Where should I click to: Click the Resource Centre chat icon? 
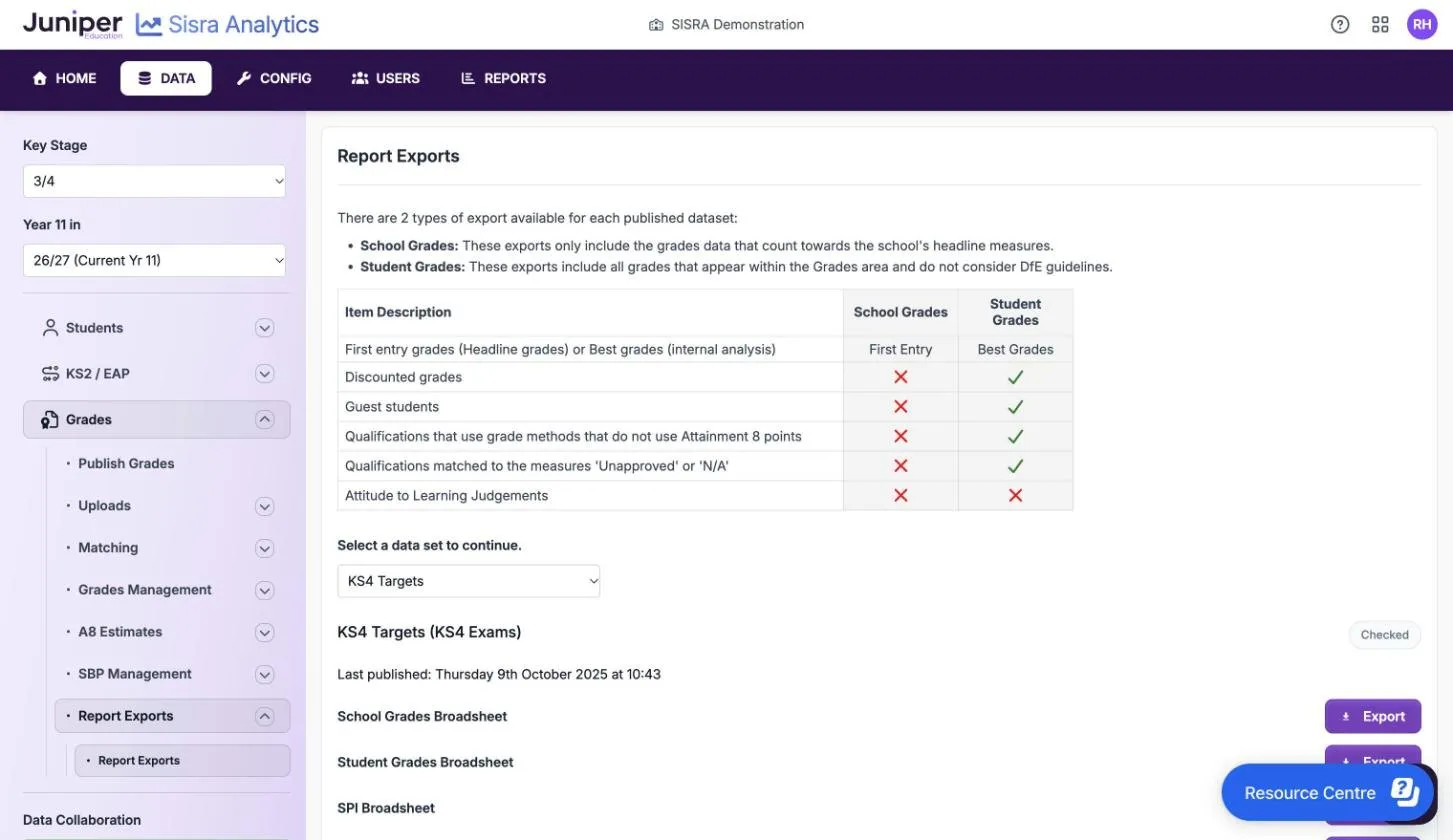(1405, 792)
